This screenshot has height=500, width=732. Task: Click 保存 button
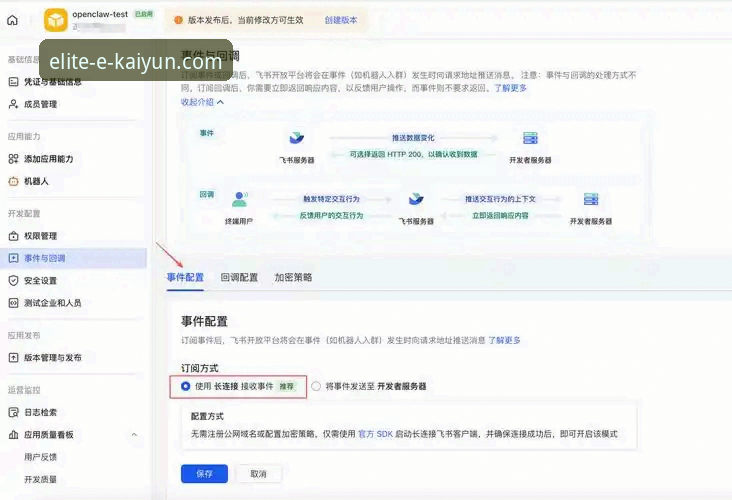204,474
